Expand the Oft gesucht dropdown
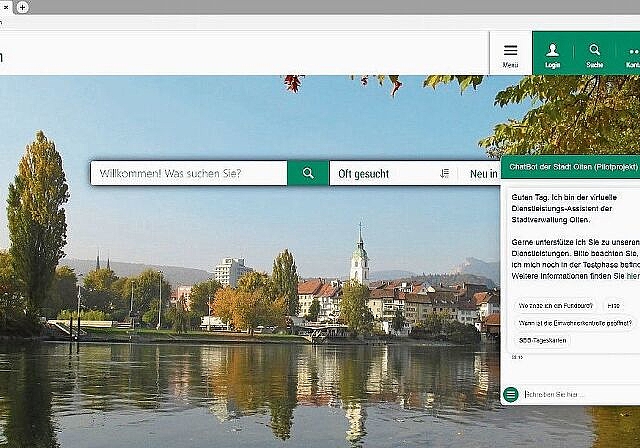Screen dimensions: 640x448 click(393, 173)
